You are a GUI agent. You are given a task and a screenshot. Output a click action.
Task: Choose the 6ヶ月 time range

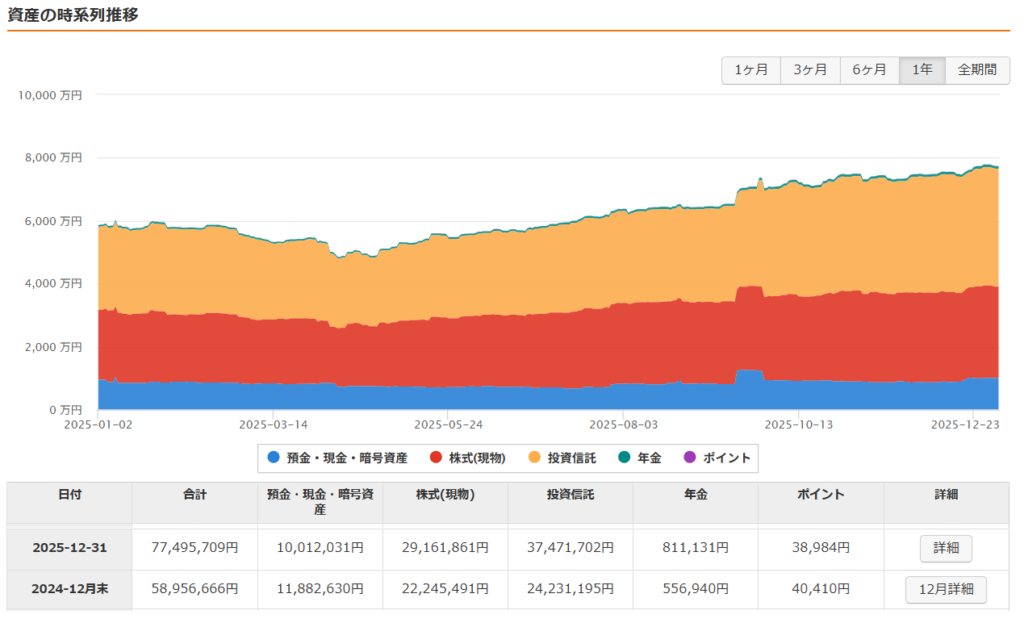point(869,70)
